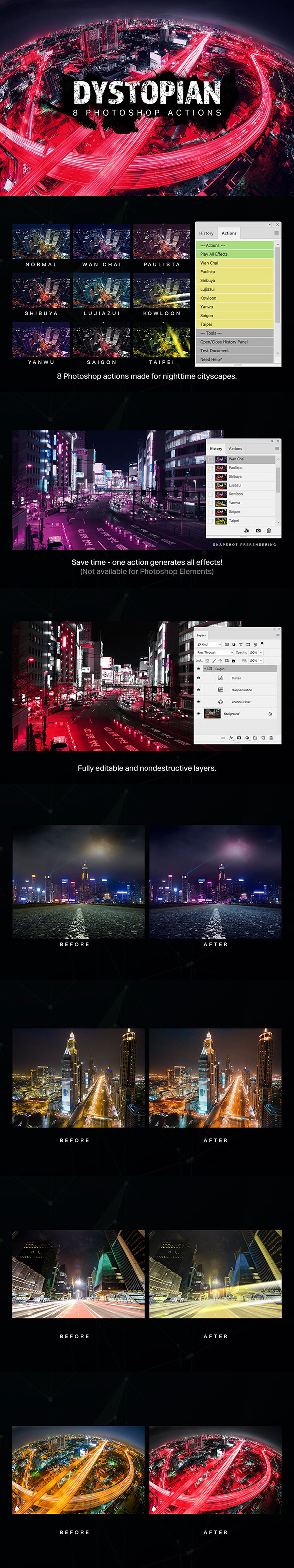This screenshot has width=294, height=1568.
Task: Click the Need Help? action
Action: pos(235,359)
